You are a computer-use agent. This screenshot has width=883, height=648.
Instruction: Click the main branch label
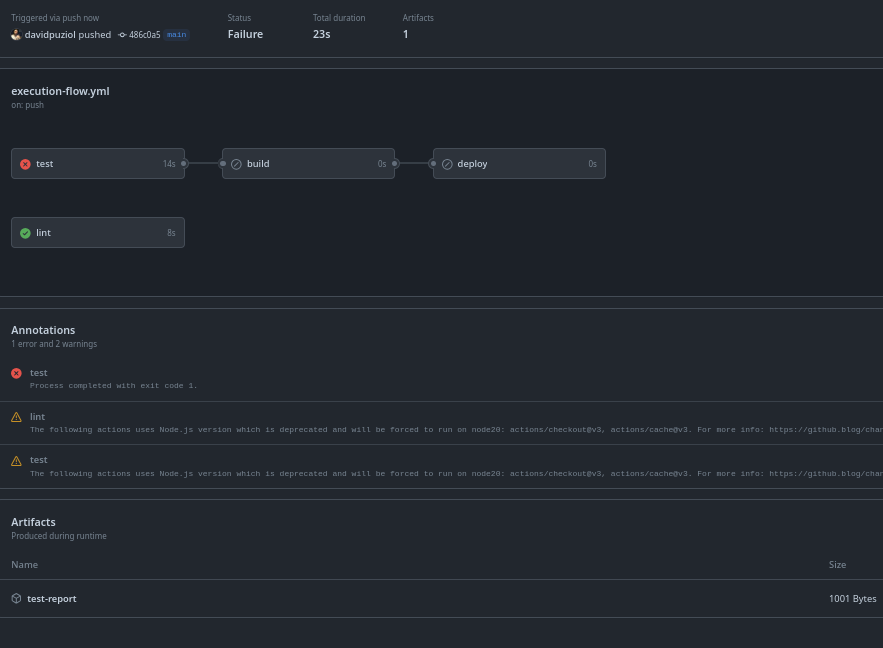[x=176, y=35]
